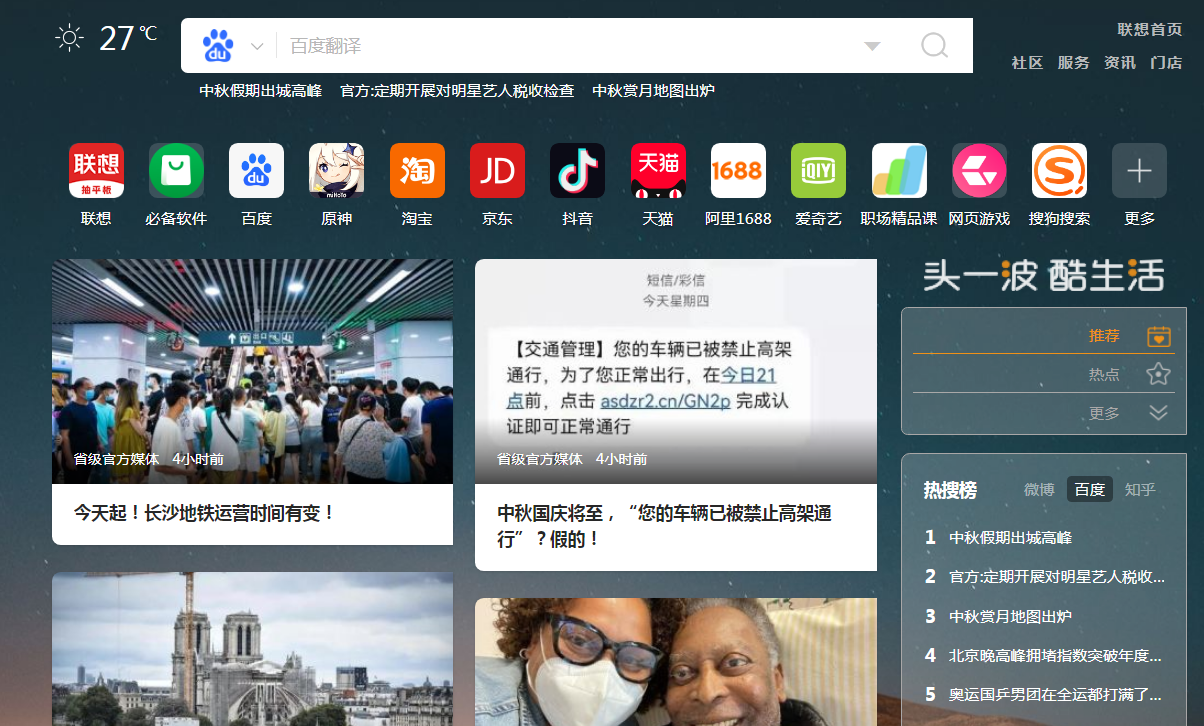This screenshot has width=1204, height=726.
Task: Add more shortcuts with the plus icon
Action: 1139,171
